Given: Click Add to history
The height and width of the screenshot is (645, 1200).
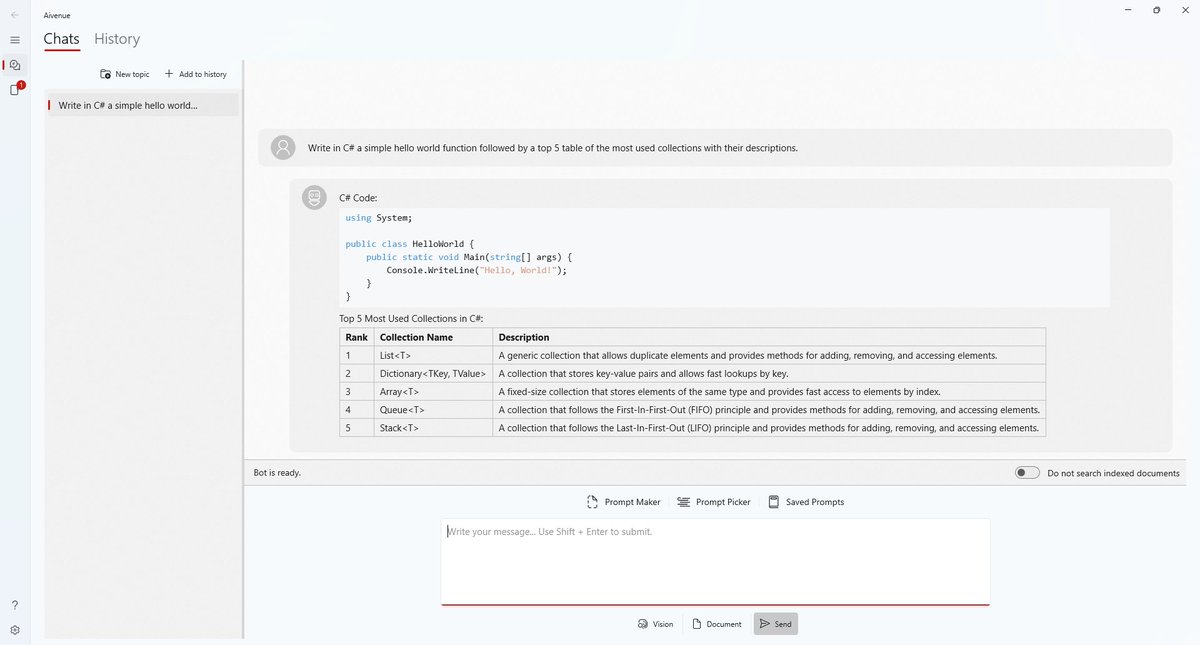Looking at the screenshot, I should 195,74.
